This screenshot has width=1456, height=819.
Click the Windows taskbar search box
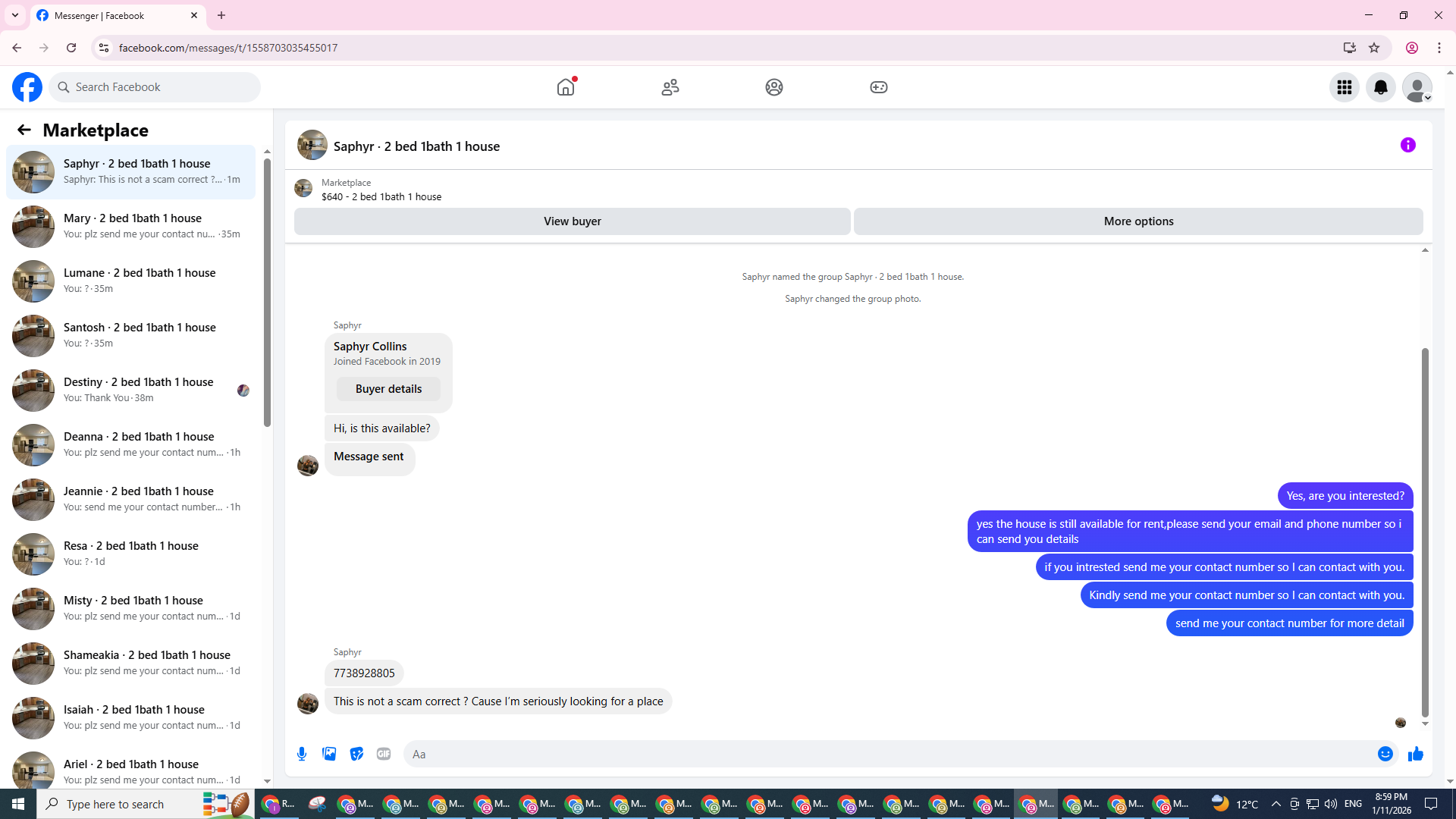click(x=144, y=804)
